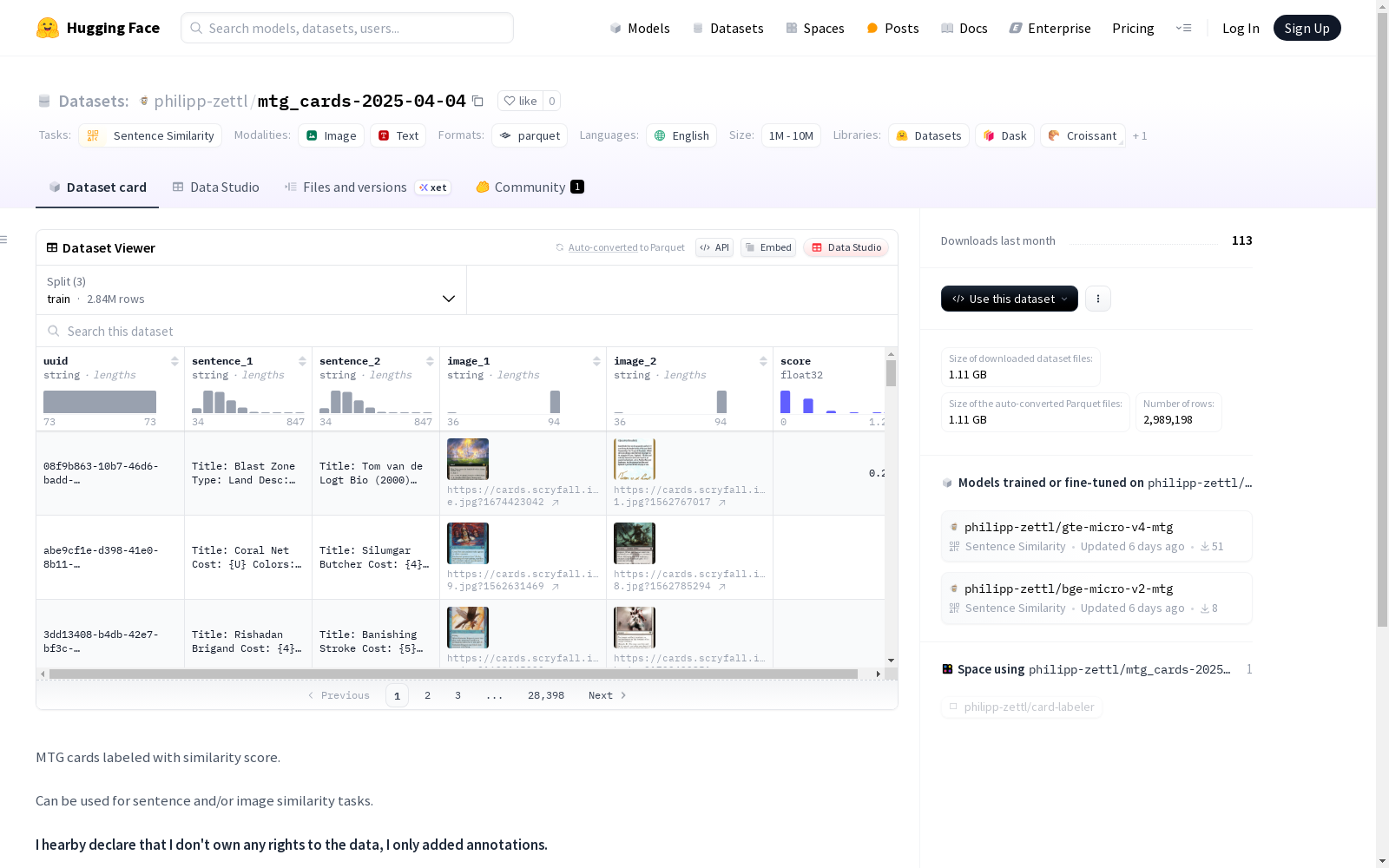This screenshot has height=868, width=1389.
Task: Open the Datasets menu
Action: tap(727, 28)
